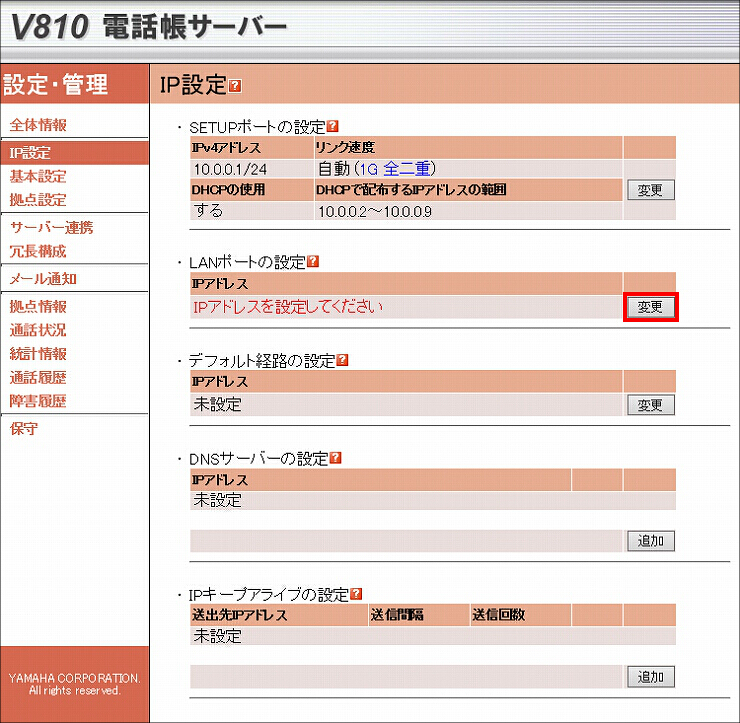Open 通話状況 in the sidebar

click(38, 330)
